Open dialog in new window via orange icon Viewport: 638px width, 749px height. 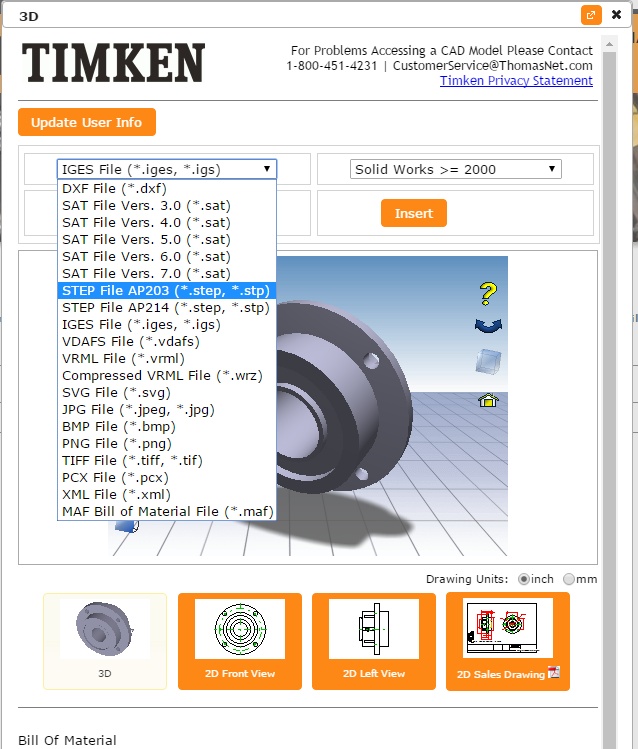[x=591, y=15]
